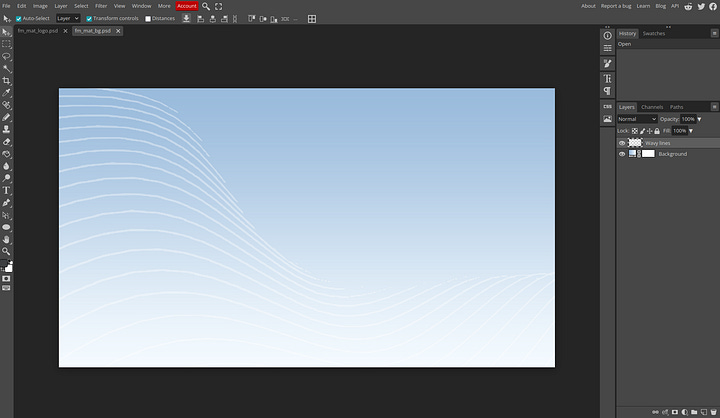Screen dimensions: 720x418
Task: Open the Learn link
Action: [x=643, y=6]
